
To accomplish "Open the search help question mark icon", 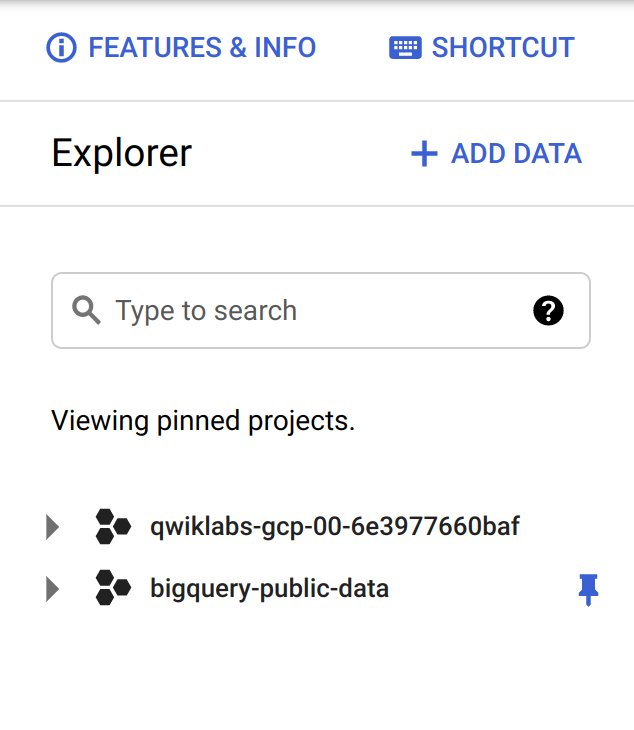I will coord(548,311).
